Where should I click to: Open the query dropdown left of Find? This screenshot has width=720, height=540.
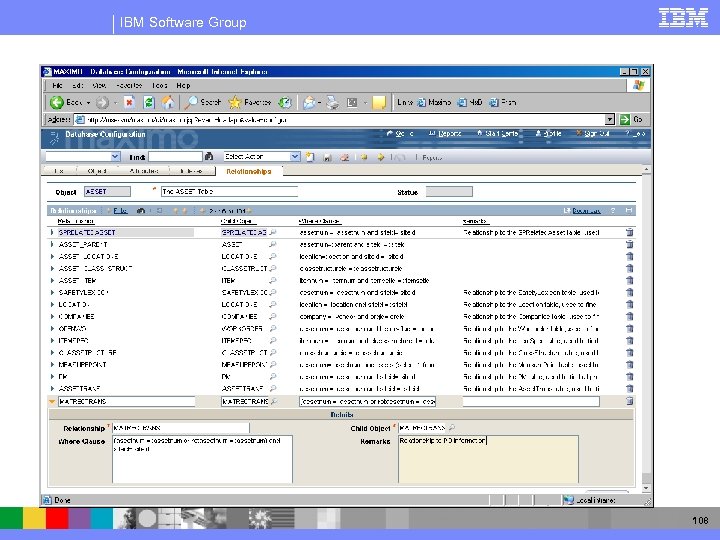click(115, 157)
